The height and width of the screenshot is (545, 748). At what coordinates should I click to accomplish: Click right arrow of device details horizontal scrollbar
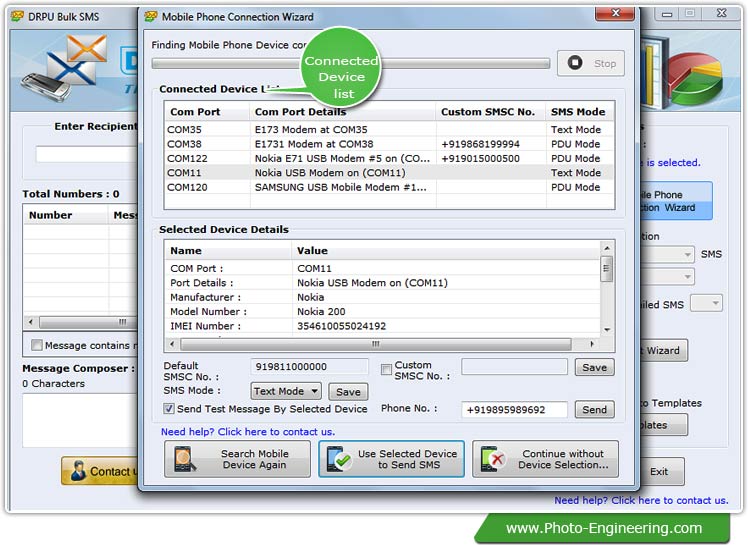point(592,344)
